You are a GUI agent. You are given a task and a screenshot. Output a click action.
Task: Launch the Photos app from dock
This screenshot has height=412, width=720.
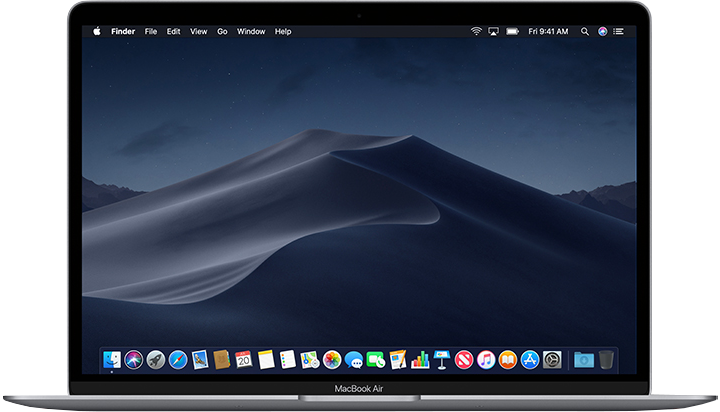point(332,359)
